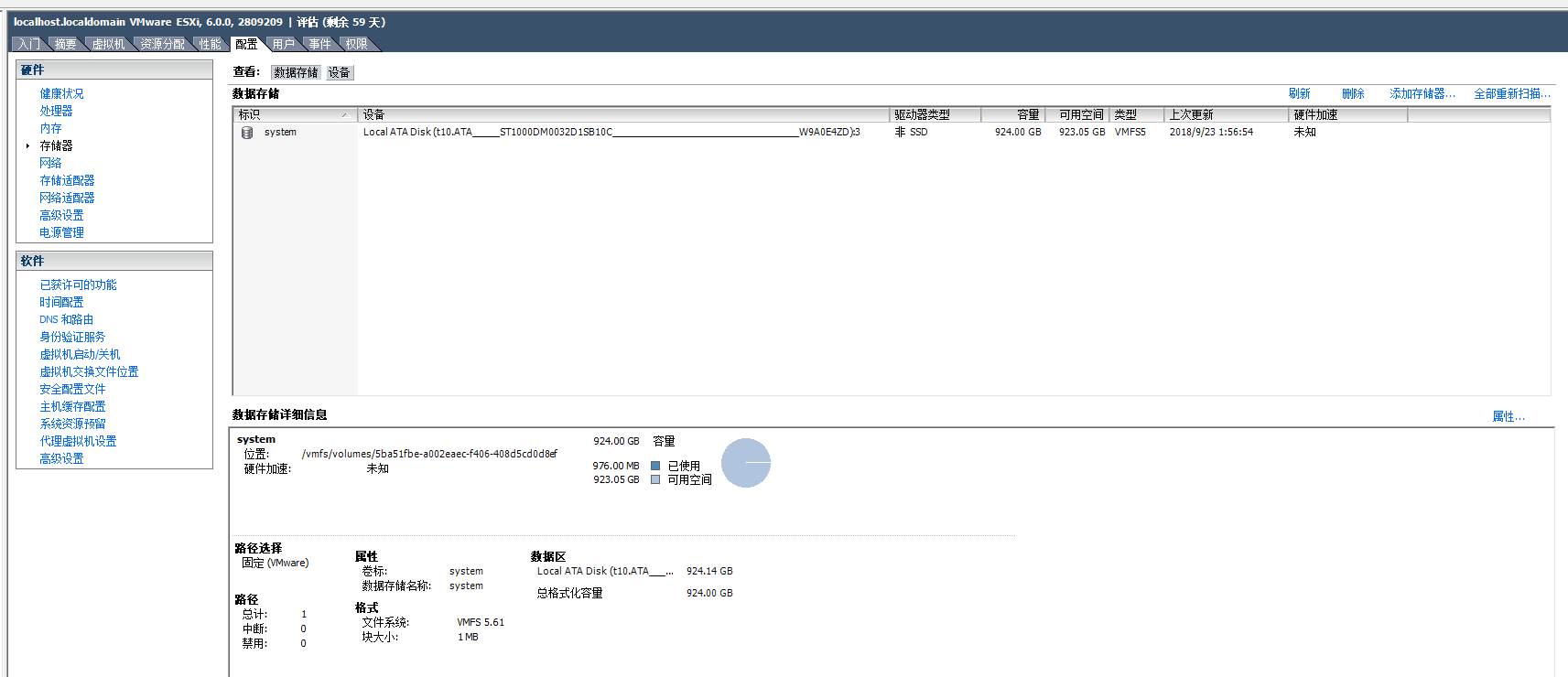1568x677 pixels.
Task: Click the VMFS5 type cell
Action: click(1130, 132)
